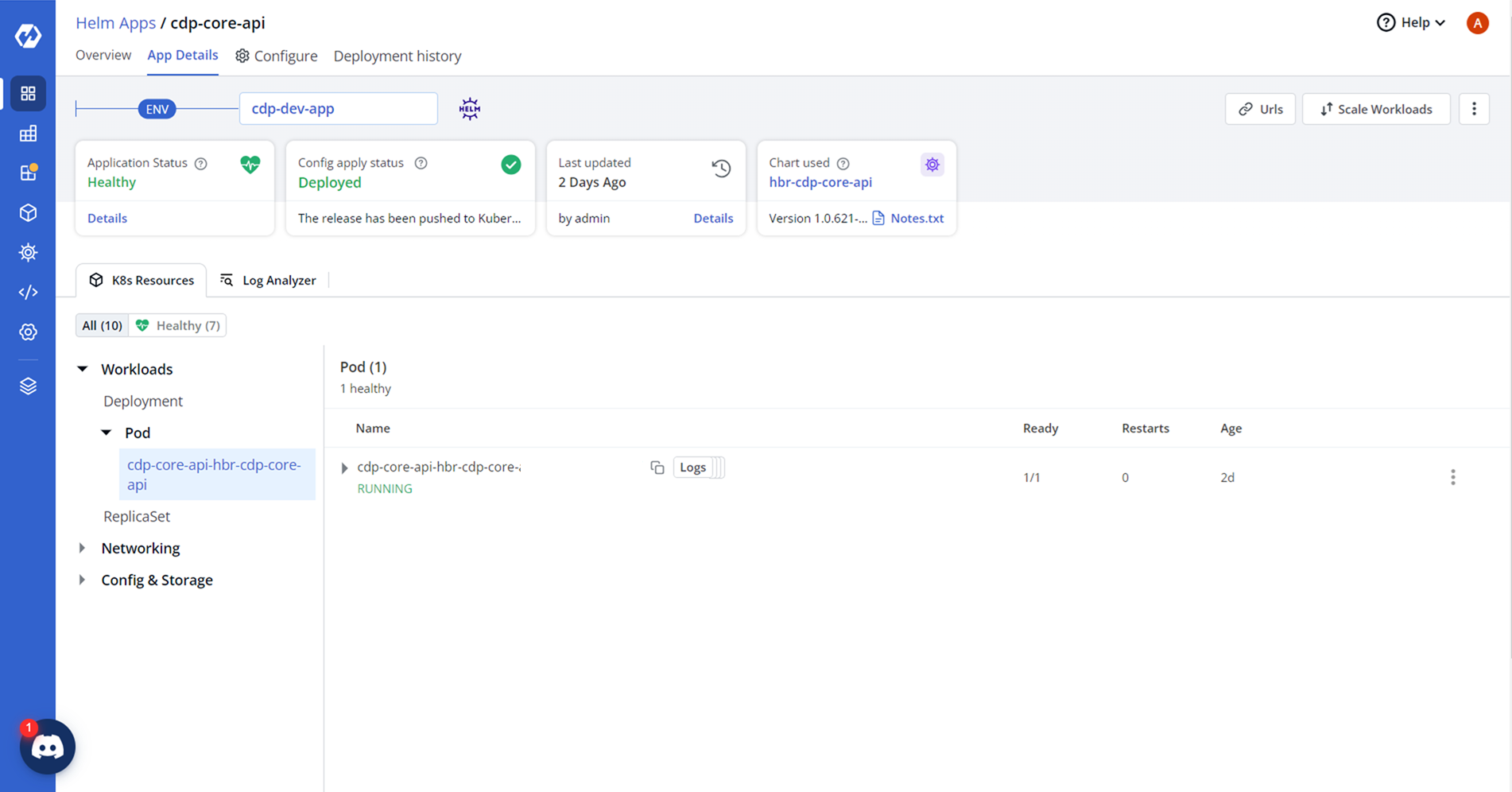Click the Scale Workloads button

click(1376, 109)
